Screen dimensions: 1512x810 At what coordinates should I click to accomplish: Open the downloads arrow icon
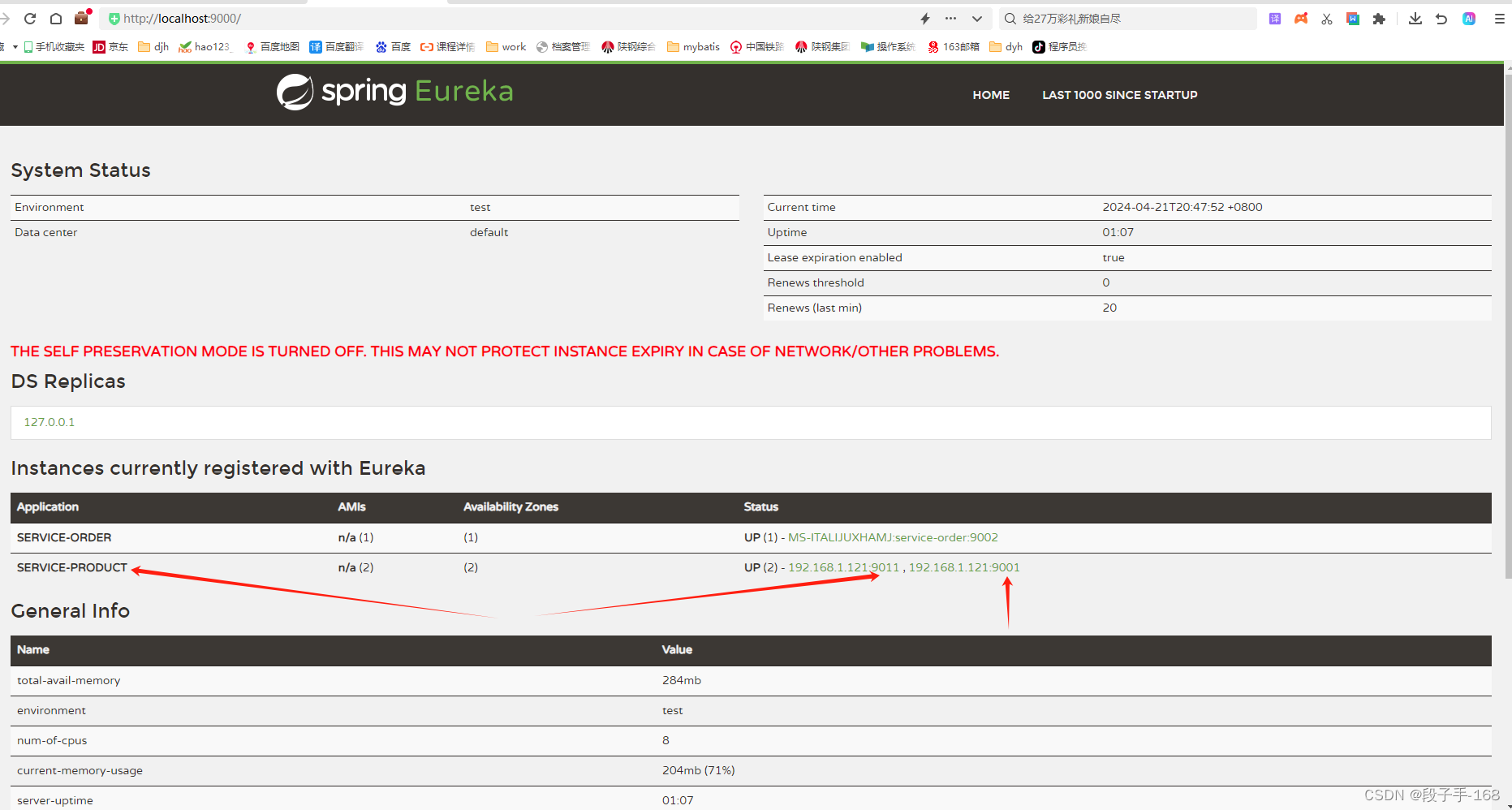(1415, 19)
